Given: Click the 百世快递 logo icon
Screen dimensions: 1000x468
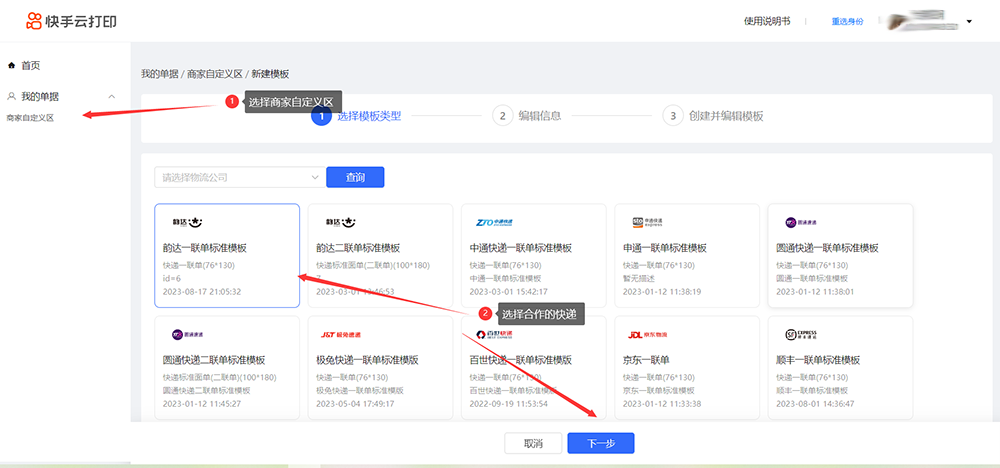Looking at the screenshot, I should click(494, 335).
